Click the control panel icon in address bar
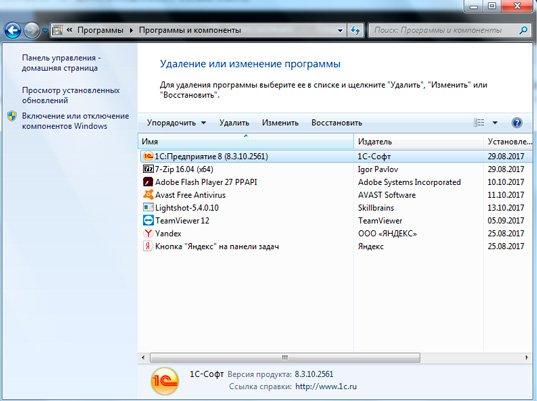Image resolution: width=537 pixels, height=401 pixels. 57,30
